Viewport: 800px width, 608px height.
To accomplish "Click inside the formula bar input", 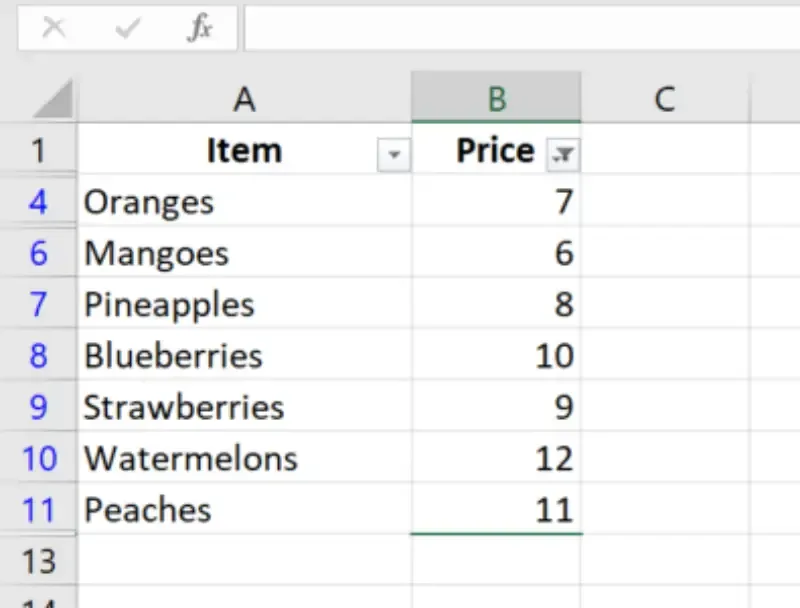I will pos(520,28).
